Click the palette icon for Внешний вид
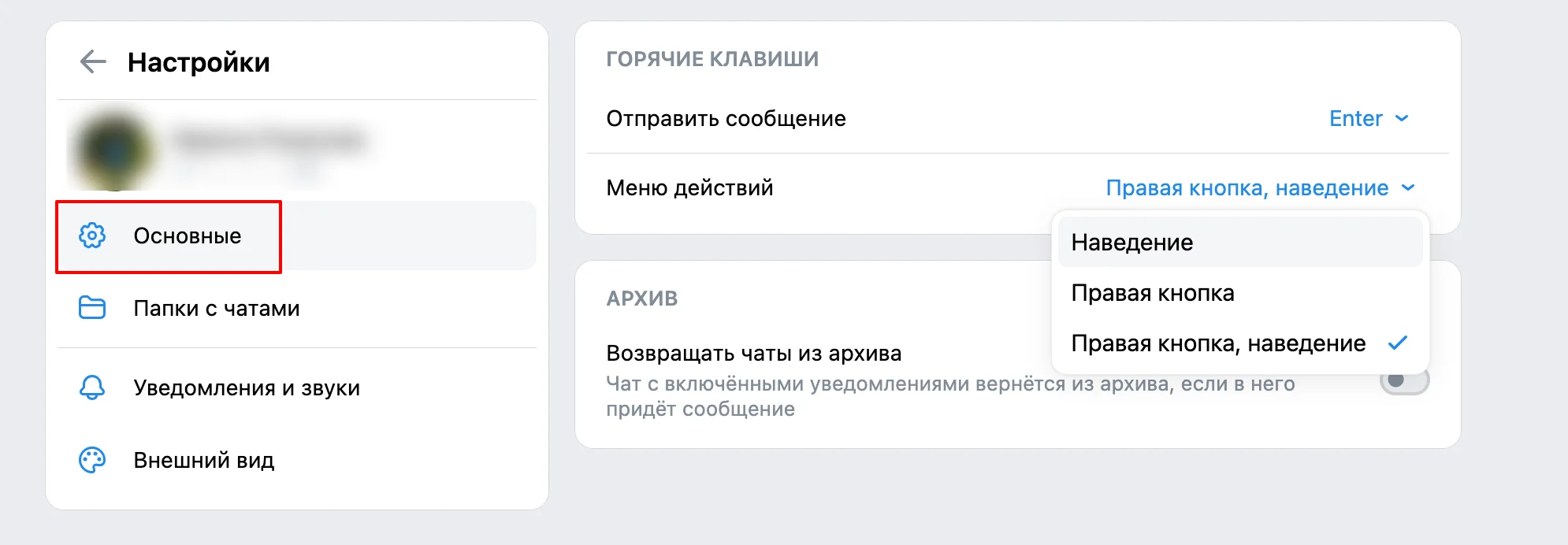The image size is (1568, 545). pos(92,460)
